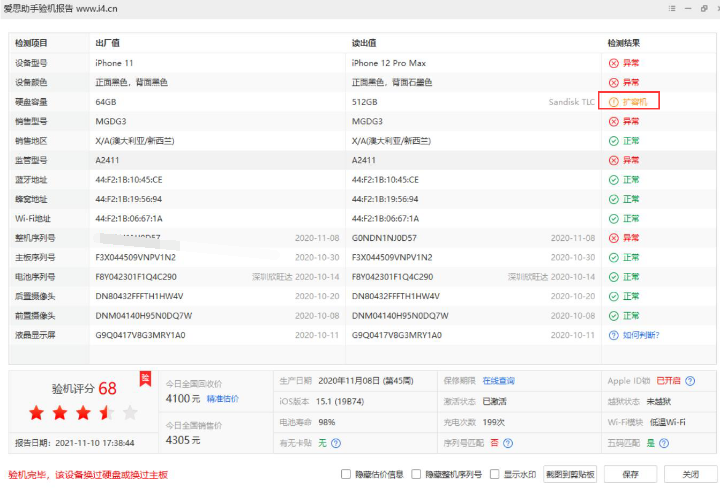The height and width of the screenshot is (504, 723).
Task: Click the 截图到剪贴板 button
Action: coord(571,475)
